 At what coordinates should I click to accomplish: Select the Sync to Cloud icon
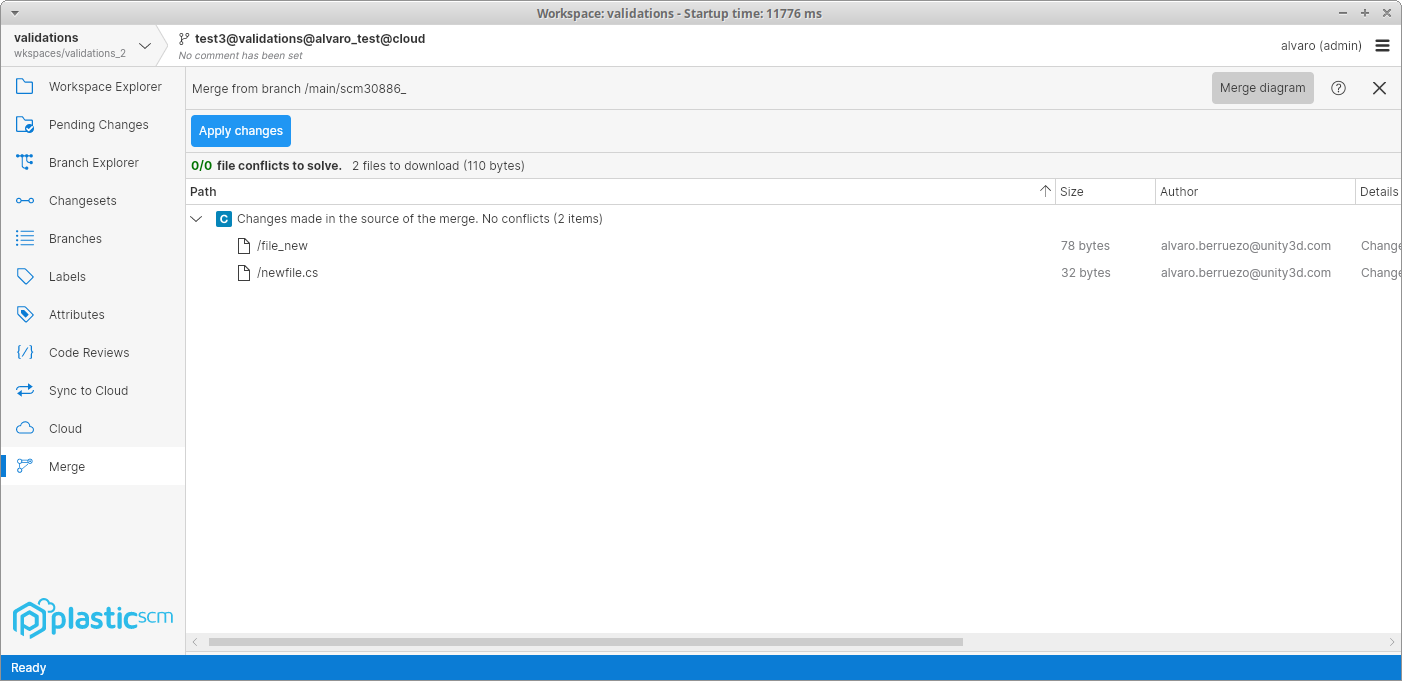pyautogui.click(x=24, y=390)
